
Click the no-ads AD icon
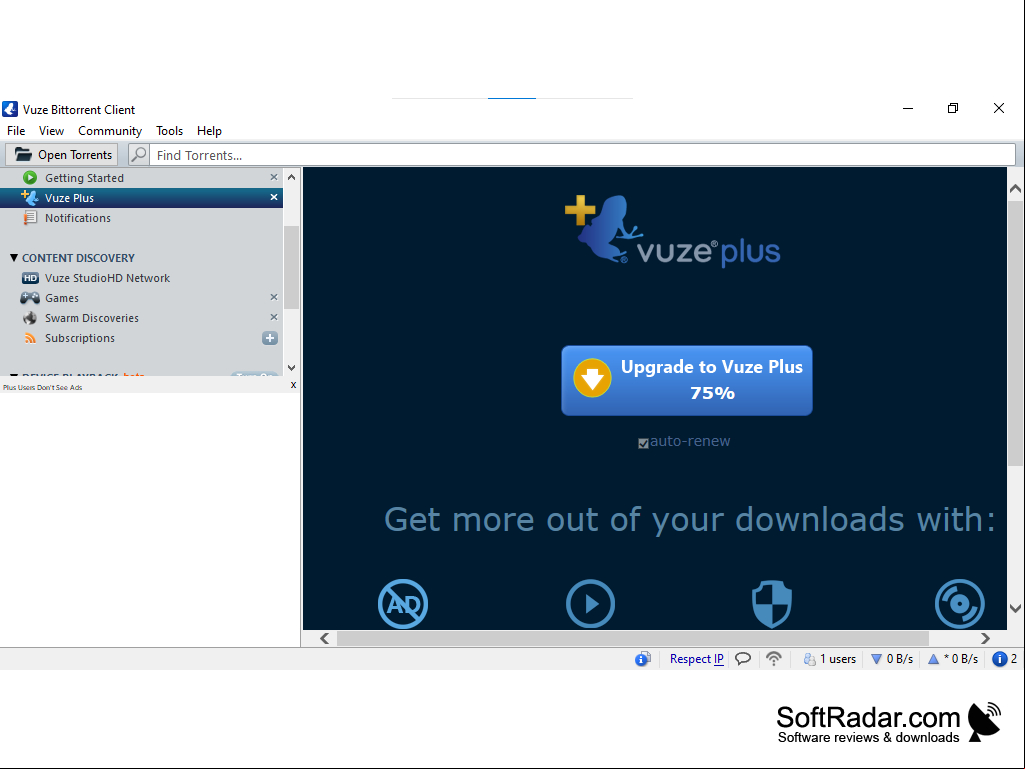click(403, 604)
